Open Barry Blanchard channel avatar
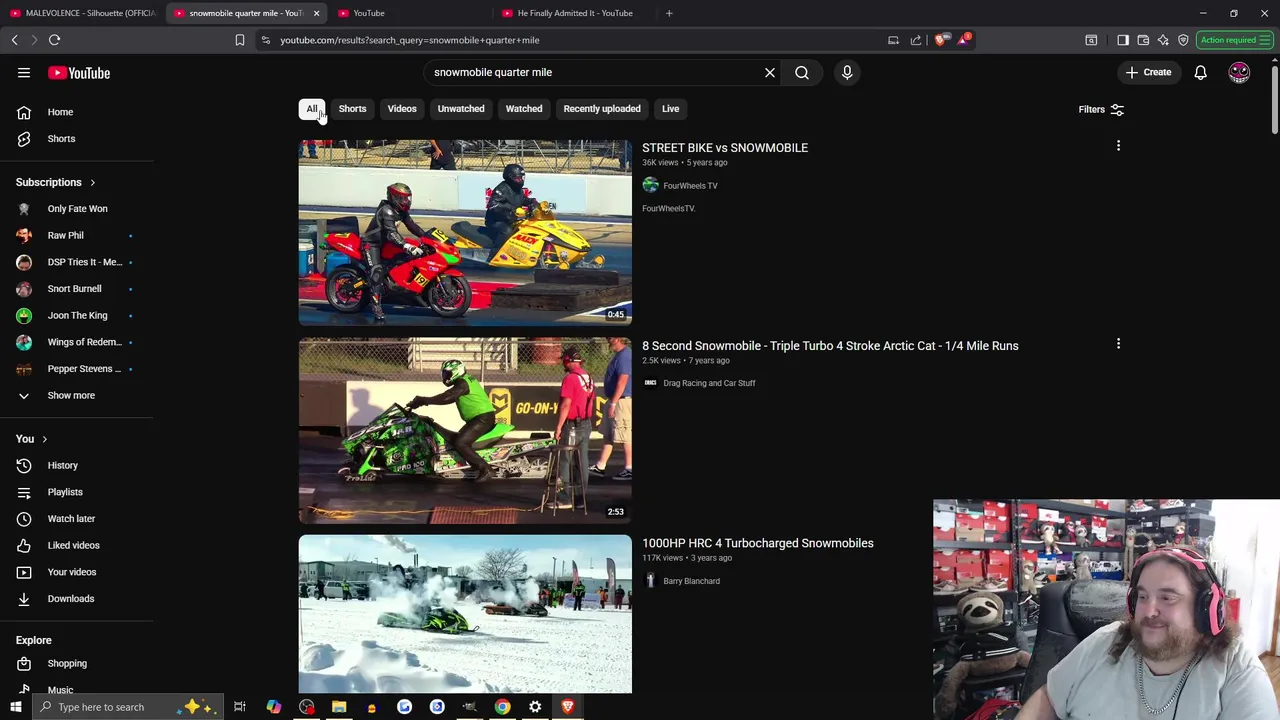The height and width of the screenshot is (720, 1280). pyautogui.click(x=650, y=581)
